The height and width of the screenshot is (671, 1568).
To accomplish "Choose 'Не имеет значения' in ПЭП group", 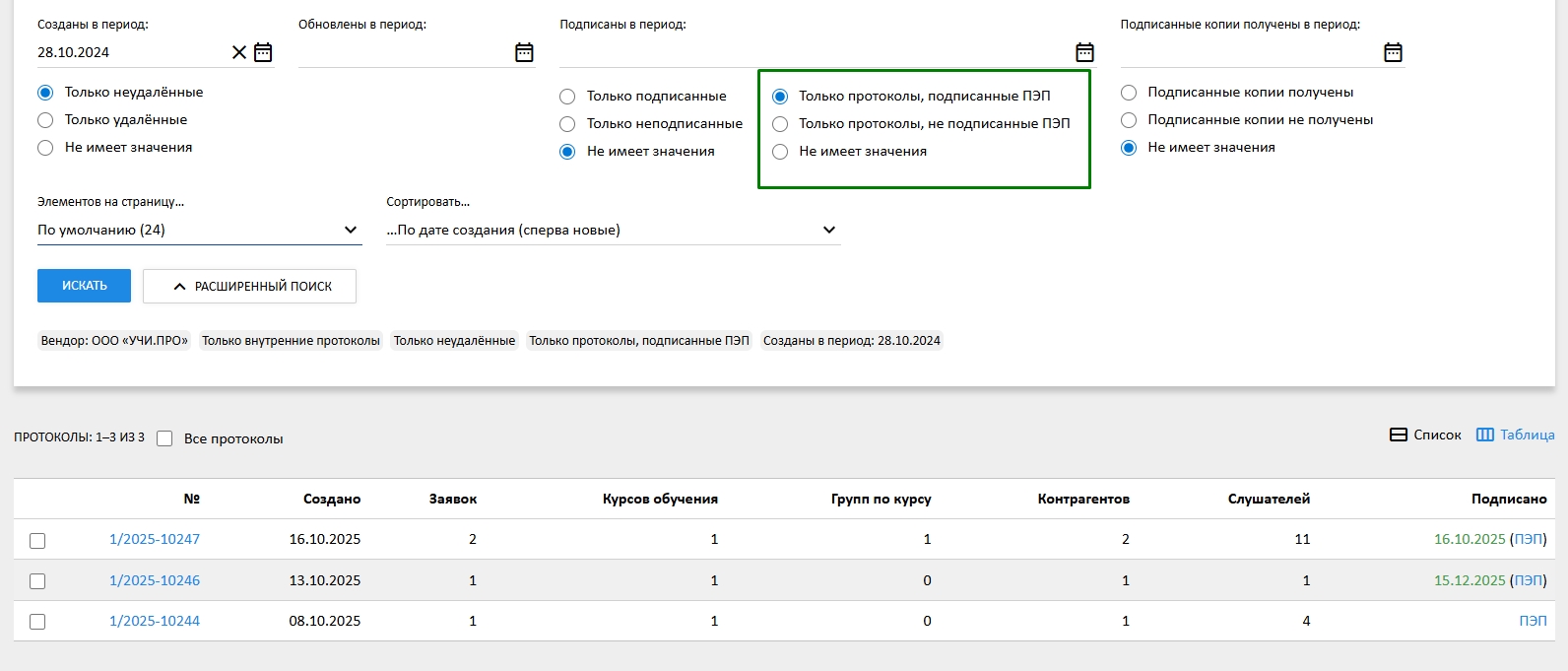I will tap(780, 152).
